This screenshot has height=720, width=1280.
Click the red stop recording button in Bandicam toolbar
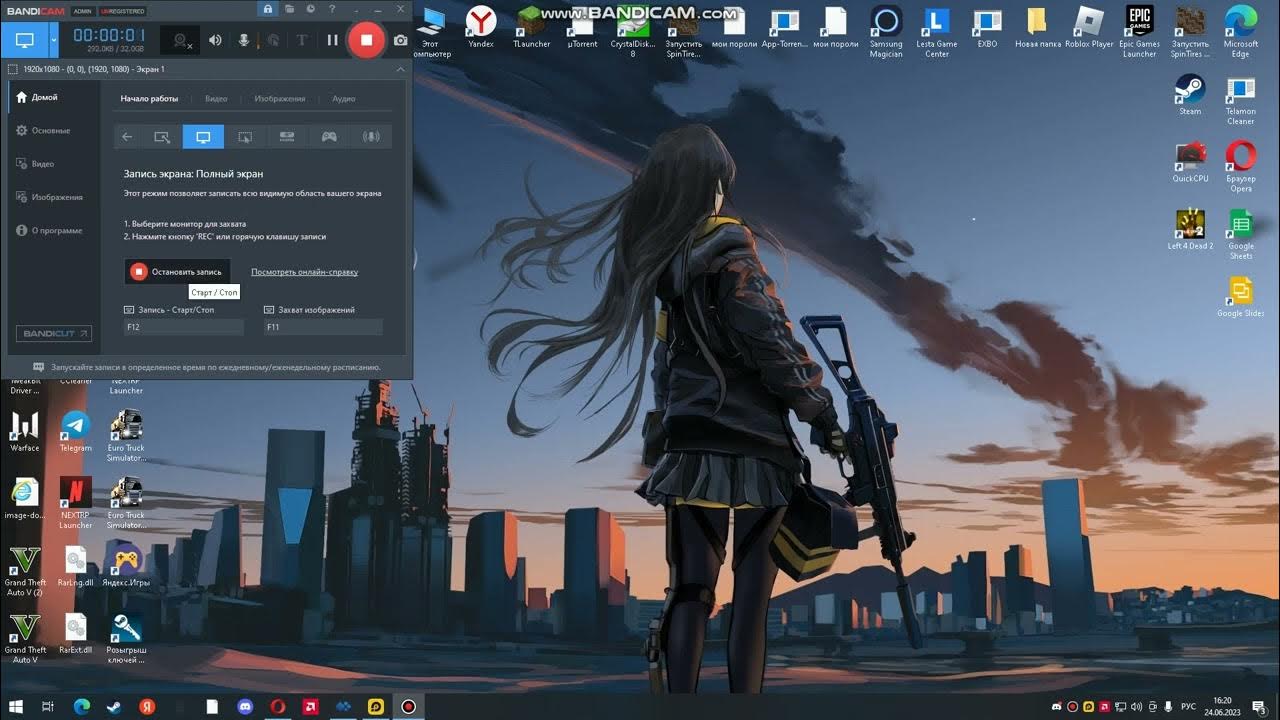tap(366, 40)
